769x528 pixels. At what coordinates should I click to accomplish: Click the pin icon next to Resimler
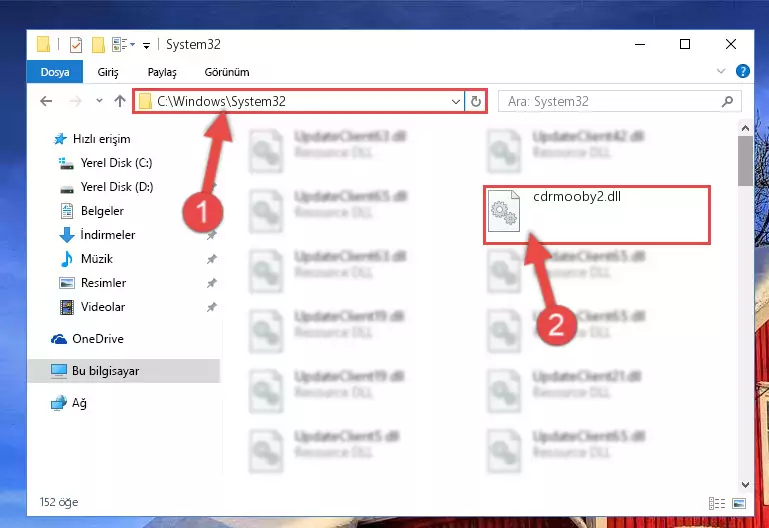pos(211,283)
